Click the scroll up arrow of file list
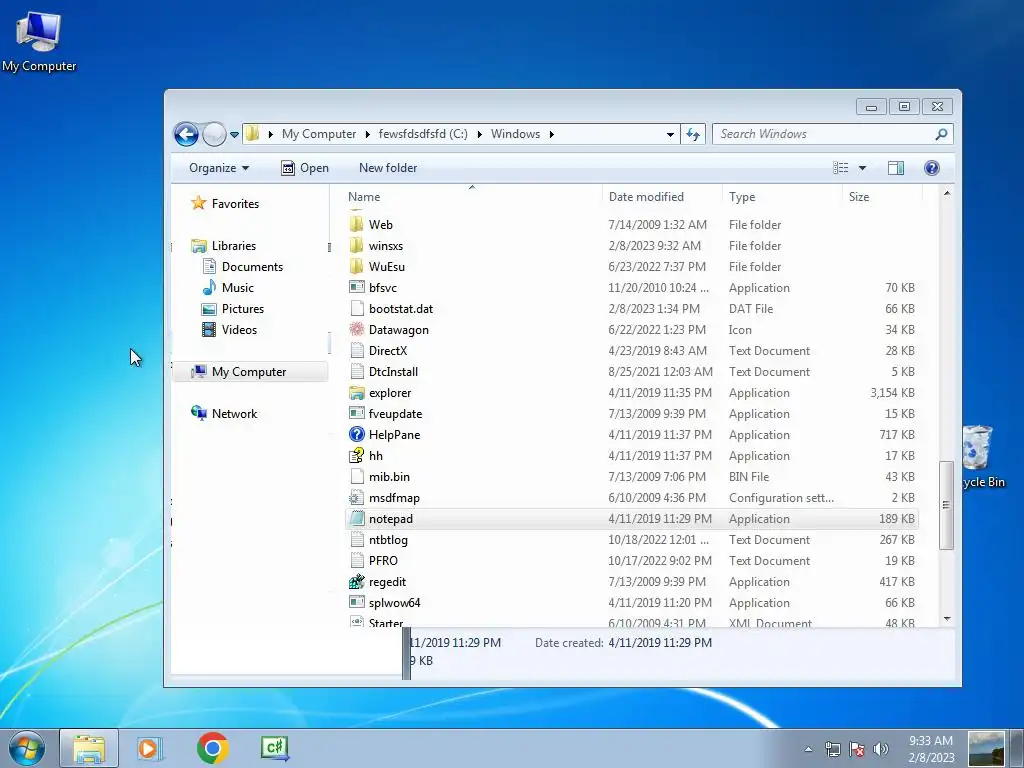The image size is (1024, 768). [x=947, y=193]
